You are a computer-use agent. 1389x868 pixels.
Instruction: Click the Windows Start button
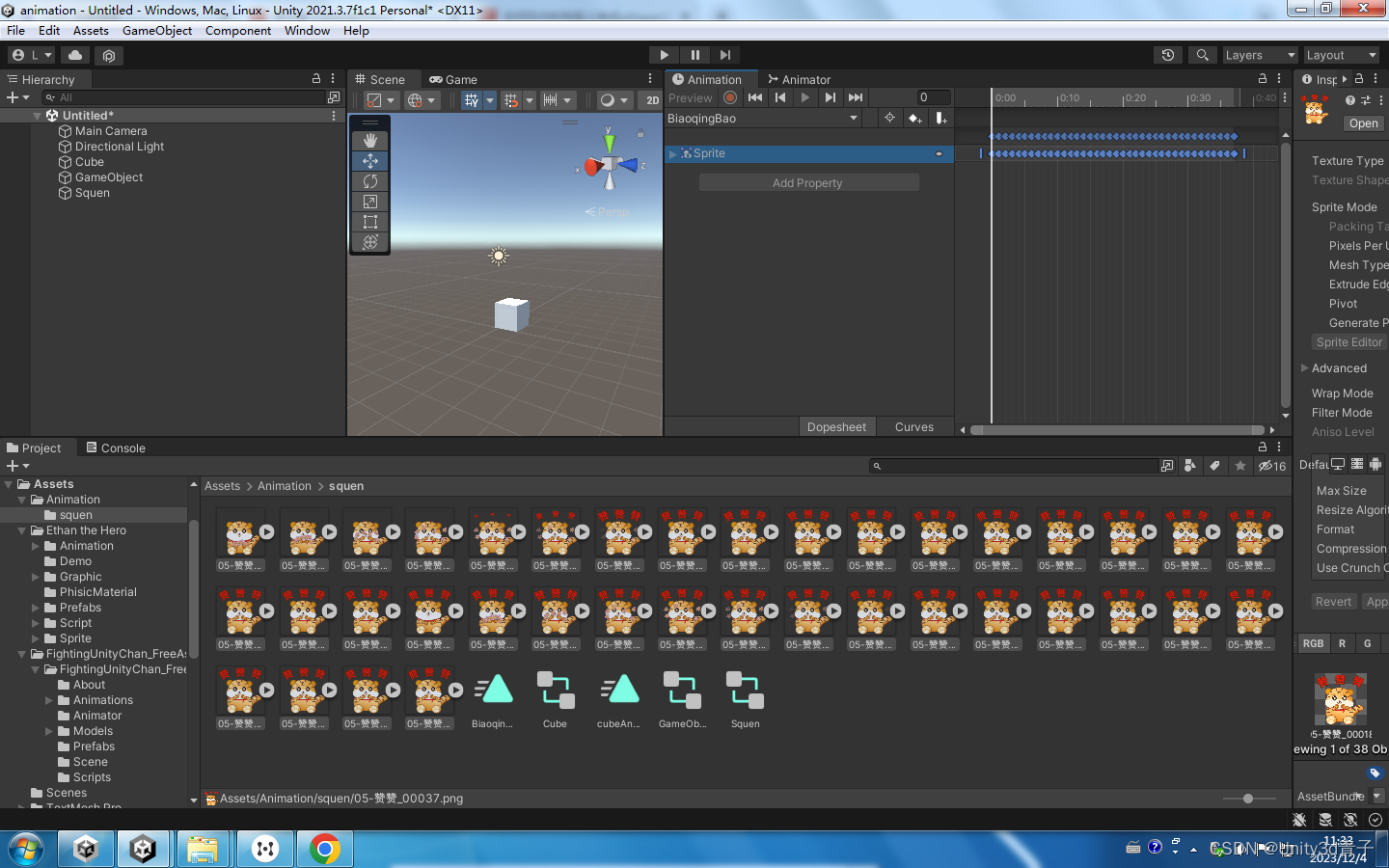pyautogui.click(x=26, y=849)
